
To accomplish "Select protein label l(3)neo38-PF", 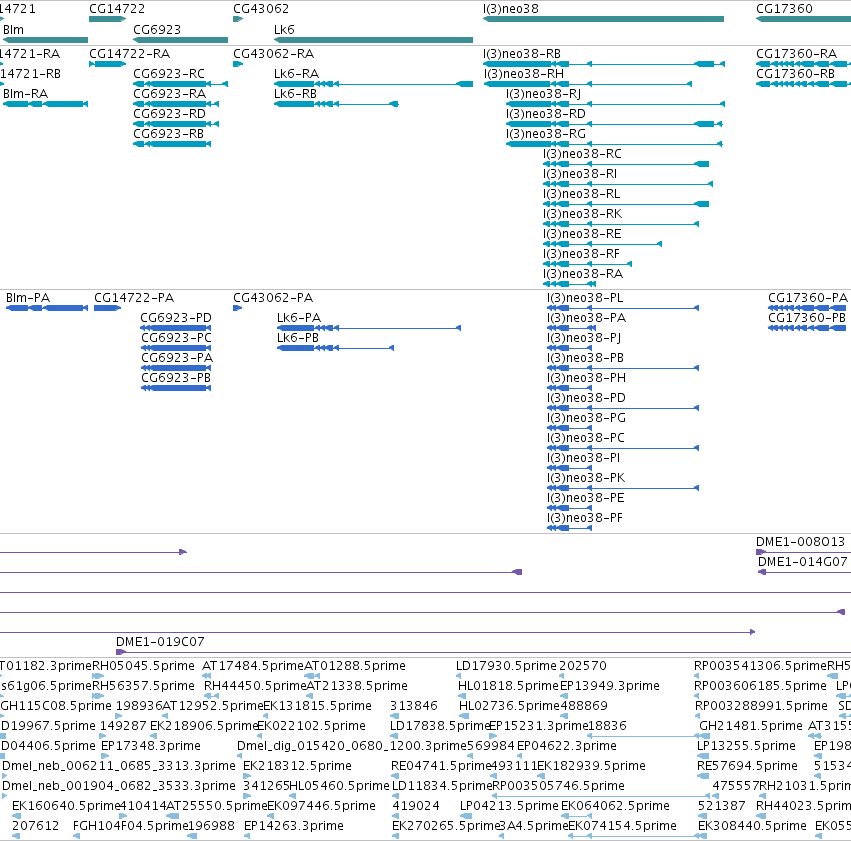I will [x=585, y=519].
